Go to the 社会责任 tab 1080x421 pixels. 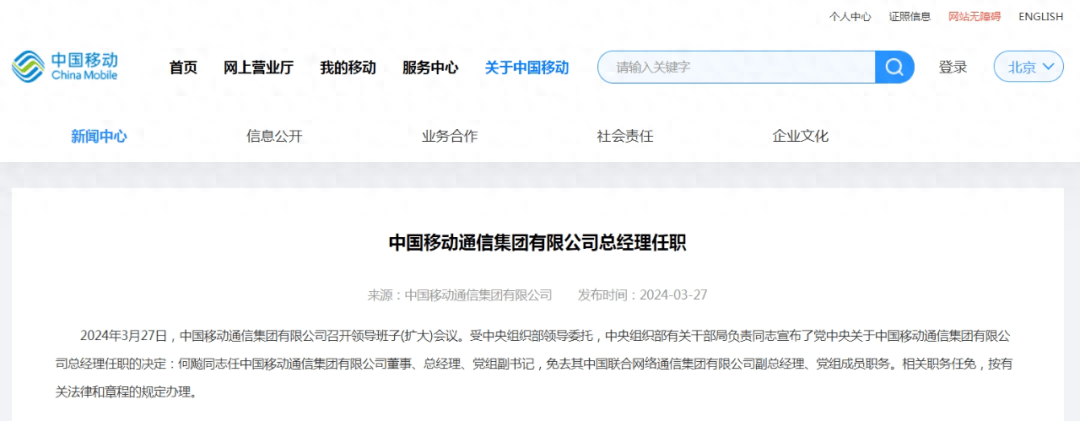coord(625,136)
